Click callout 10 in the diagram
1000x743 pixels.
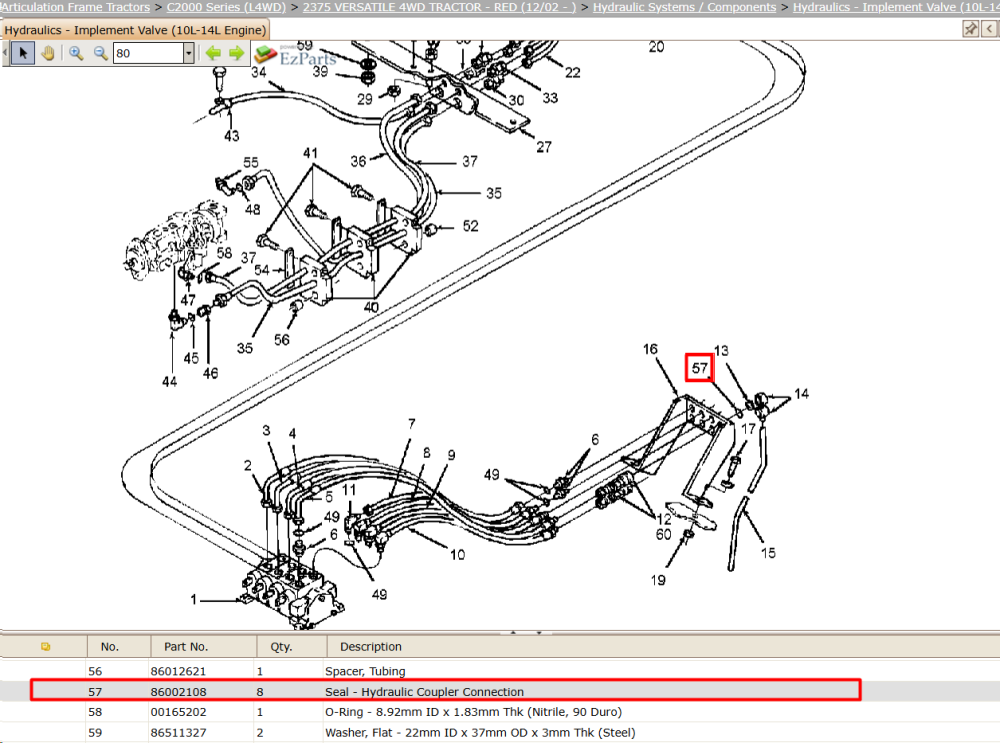[x=457, y=555]
